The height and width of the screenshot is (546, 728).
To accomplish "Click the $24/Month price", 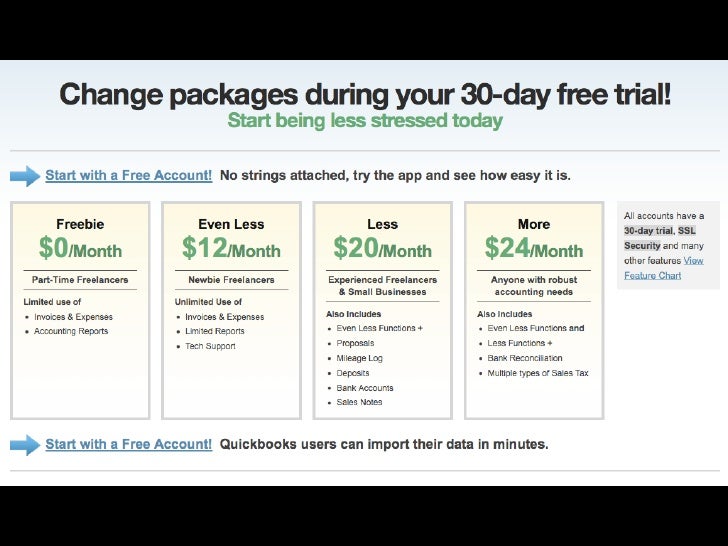I will 534,248.
